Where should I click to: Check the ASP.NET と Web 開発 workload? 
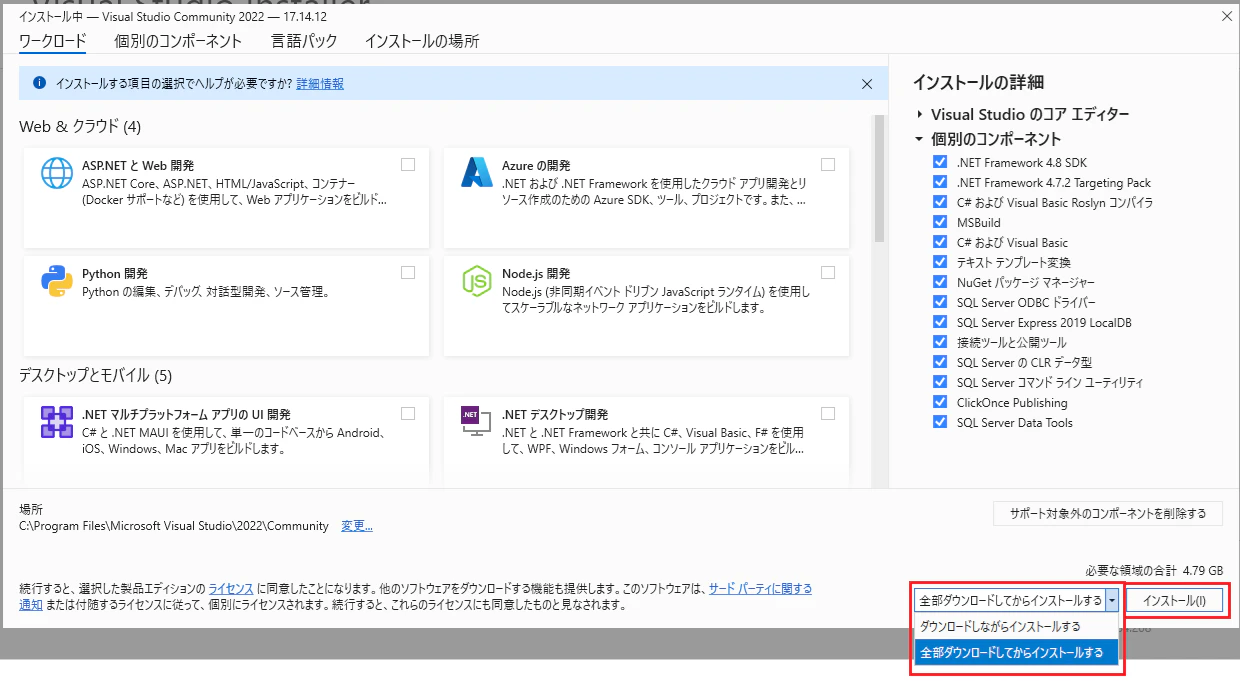click(408, 165)
